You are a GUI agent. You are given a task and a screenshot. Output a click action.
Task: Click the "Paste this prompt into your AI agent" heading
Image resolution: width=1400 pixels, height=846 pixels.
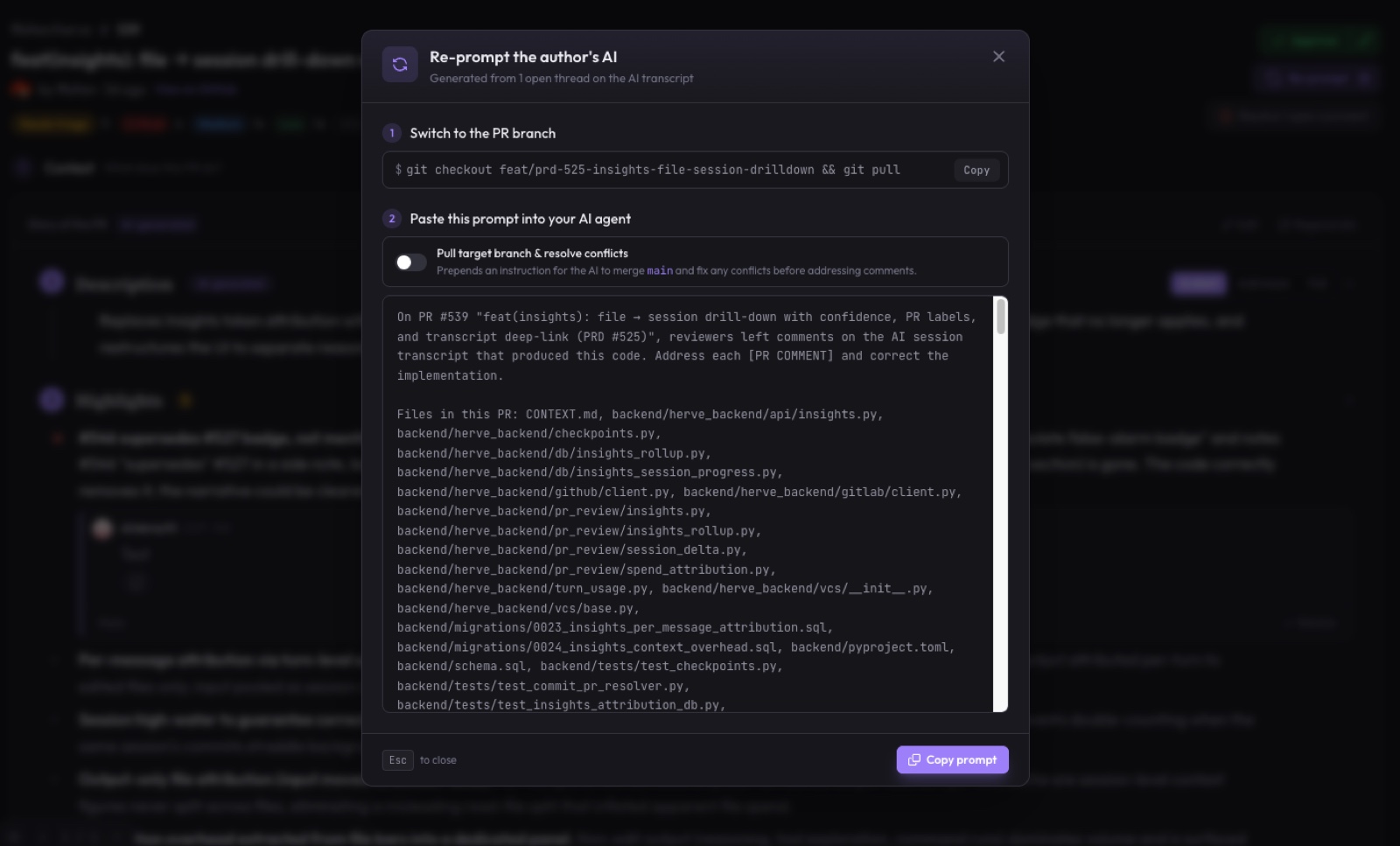pyautogui.click(x=520, y=219)
